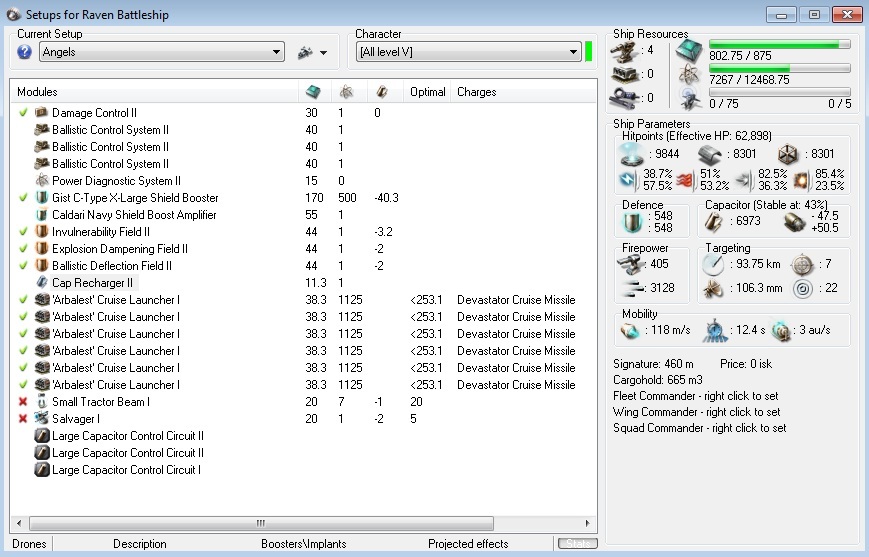Click the Cap Recharger II module icon
The height and width of the screenshot is (557, 869).
click(x=42, y=283)
